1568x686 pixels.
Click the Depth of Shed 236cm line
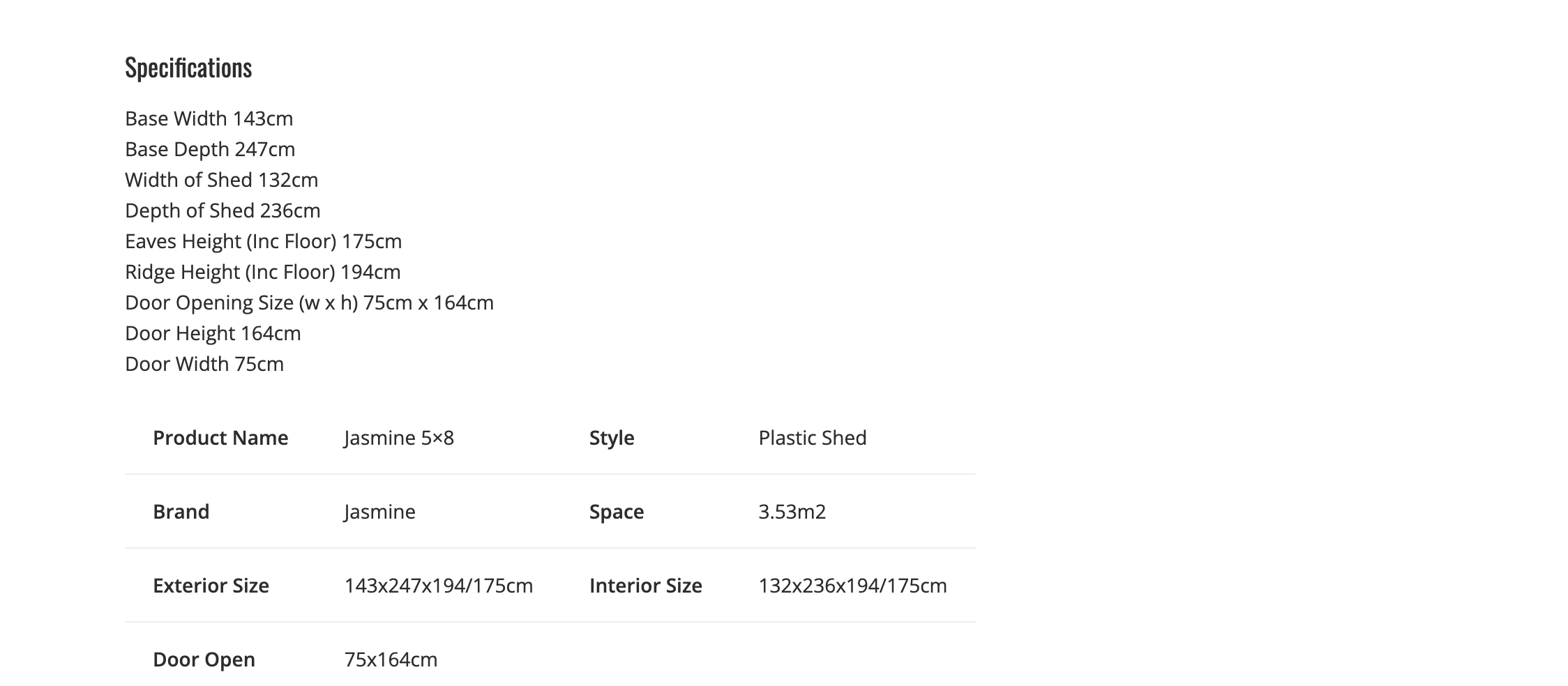tap(223, 211)
